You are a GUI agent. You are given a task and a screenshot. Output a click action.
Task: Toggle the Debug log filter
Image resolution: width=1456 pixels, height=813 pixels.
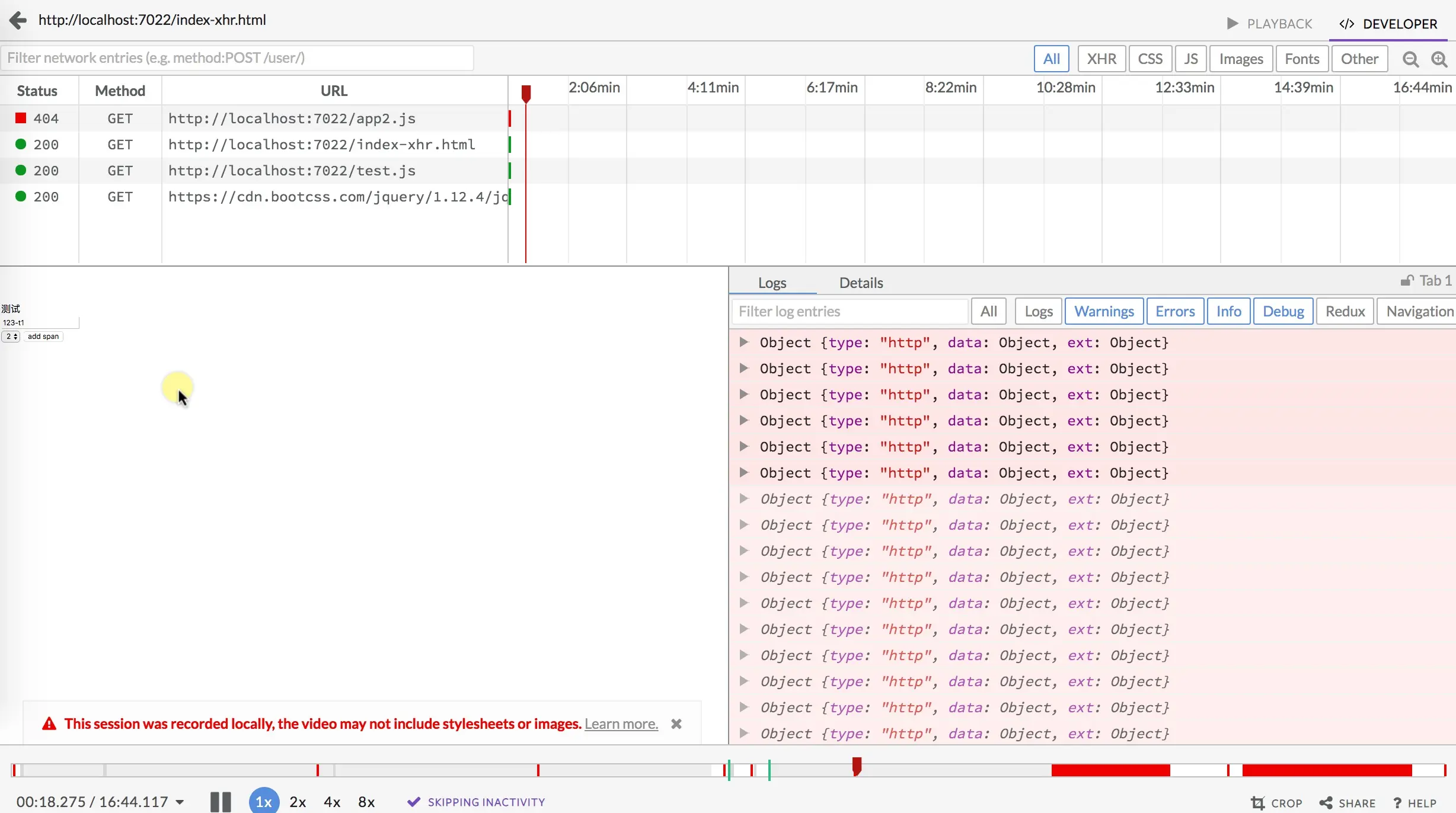click(1283, 311)
